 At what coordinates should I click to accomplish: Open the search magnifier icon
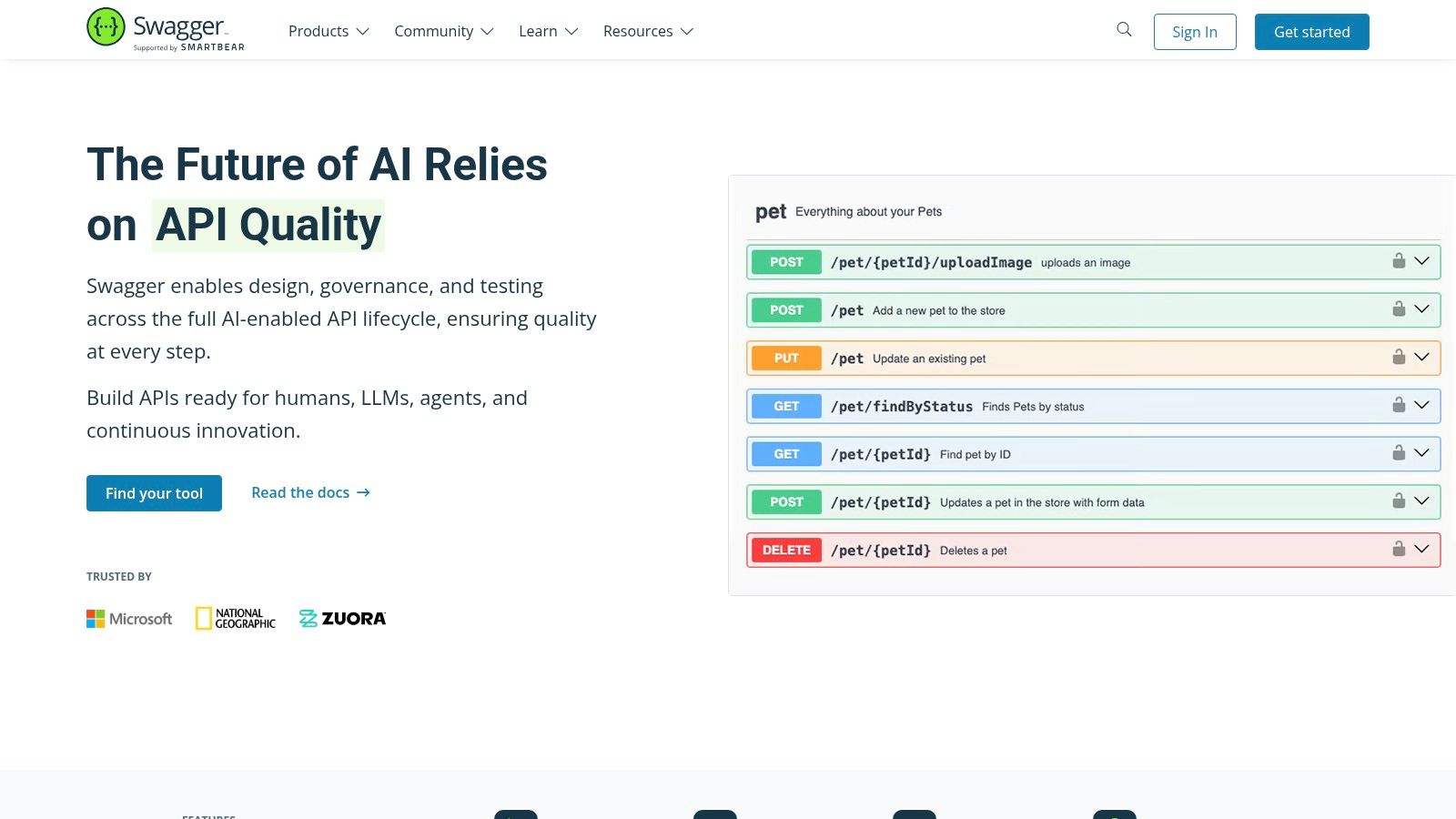click(x=1124, y=30)
